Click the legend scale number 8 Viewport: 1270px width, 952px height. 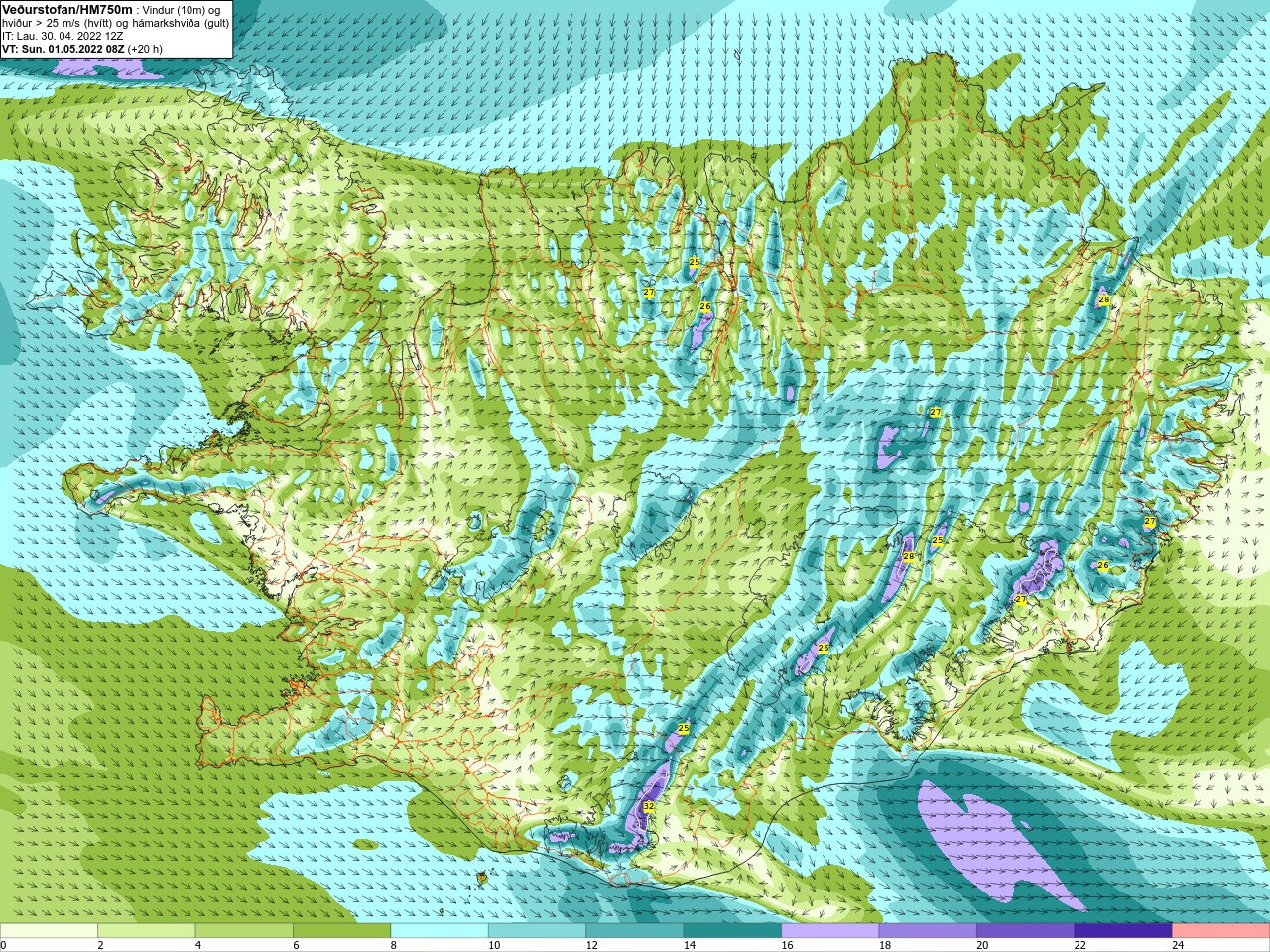tap(394, 945)
